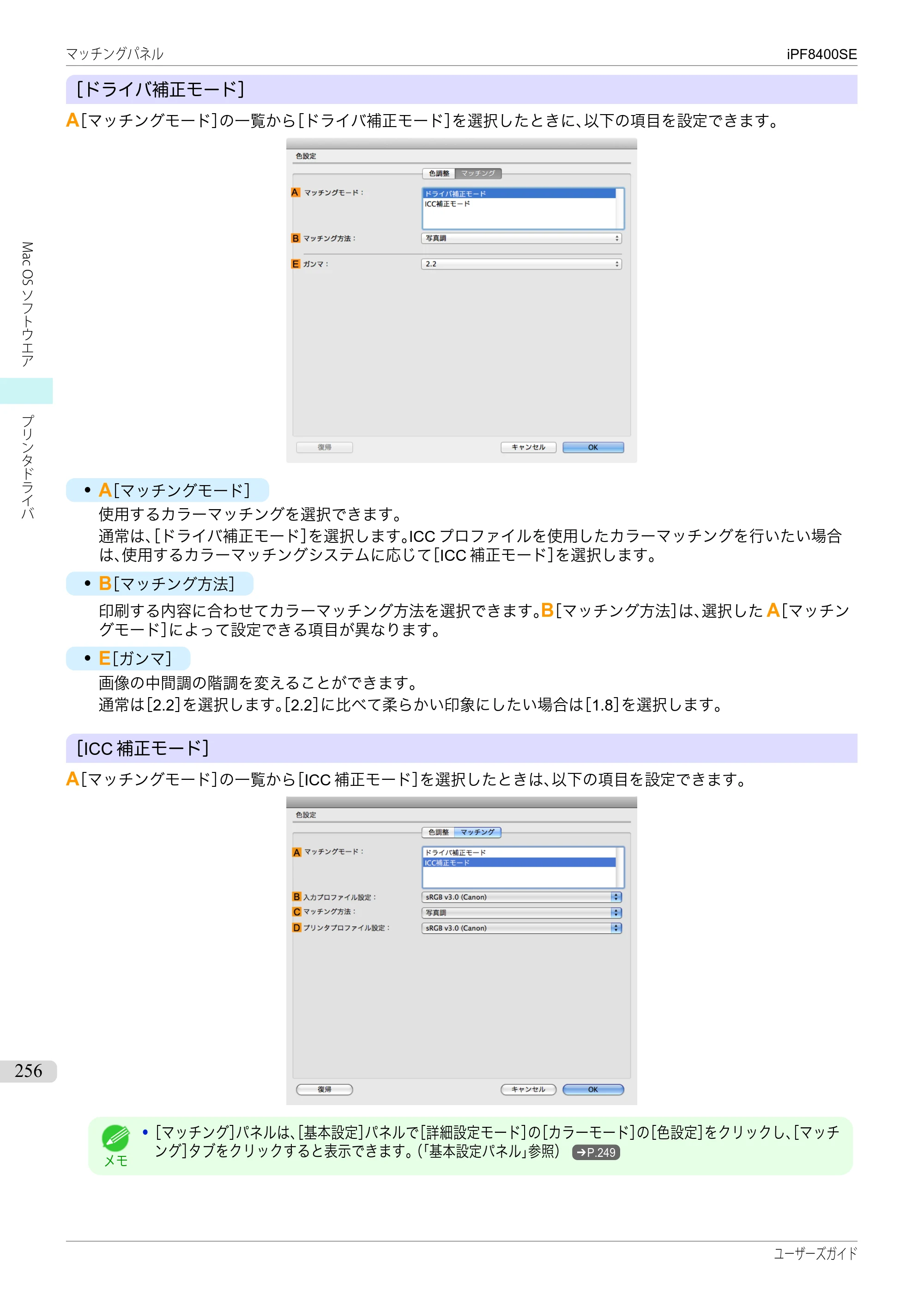The width and height of the screenshot is (924, 1307).
Task: Click page number 256
Action: 29,1071
